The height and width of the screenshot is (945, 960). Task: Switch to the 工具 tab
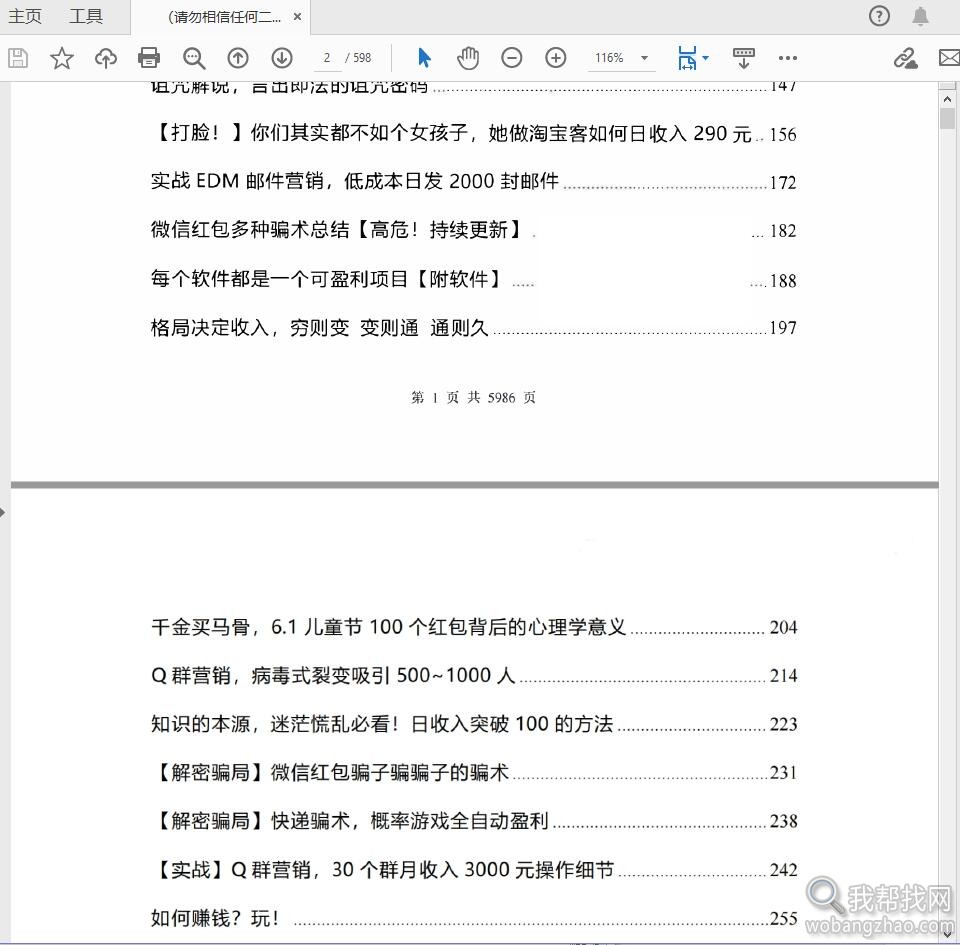click(x=86, y=16)
